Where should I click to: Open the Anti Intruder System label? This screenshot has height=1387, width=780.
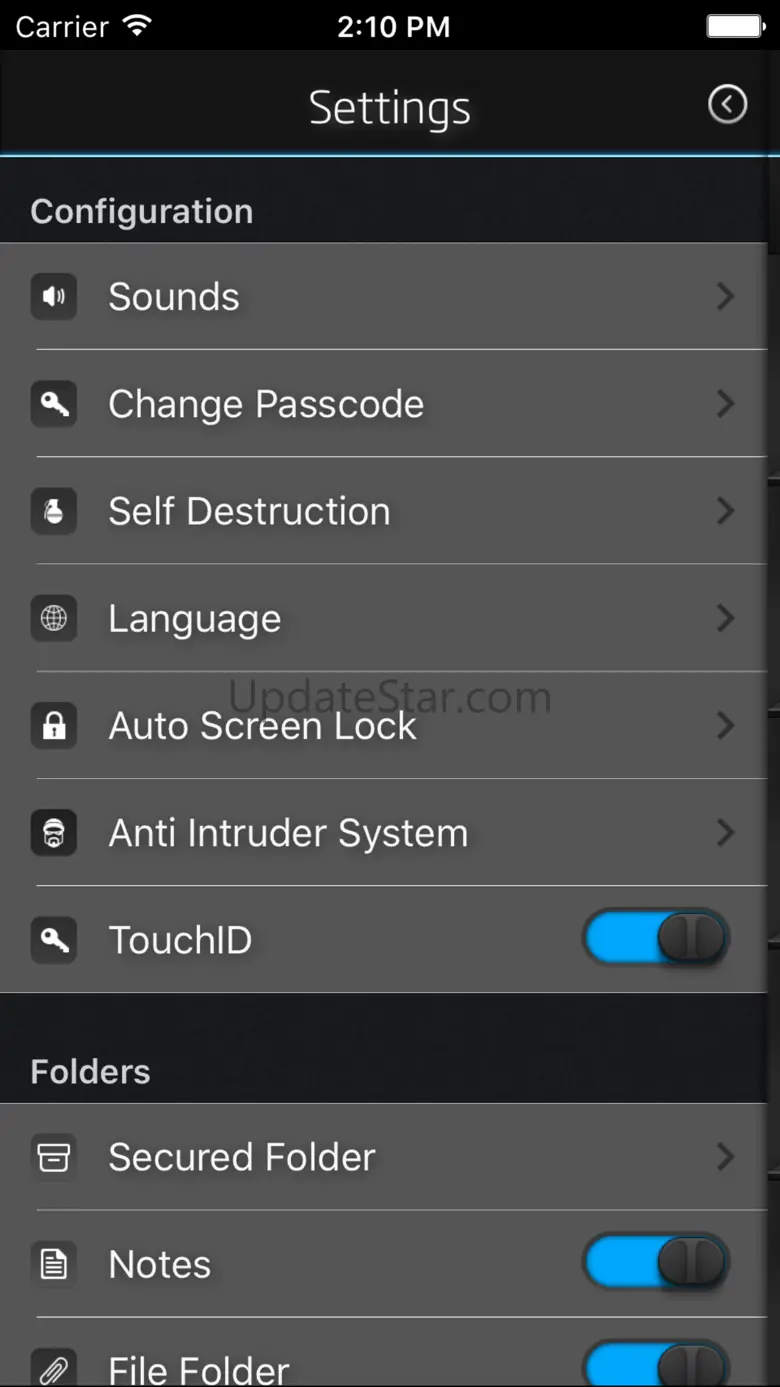click(288, 833)
